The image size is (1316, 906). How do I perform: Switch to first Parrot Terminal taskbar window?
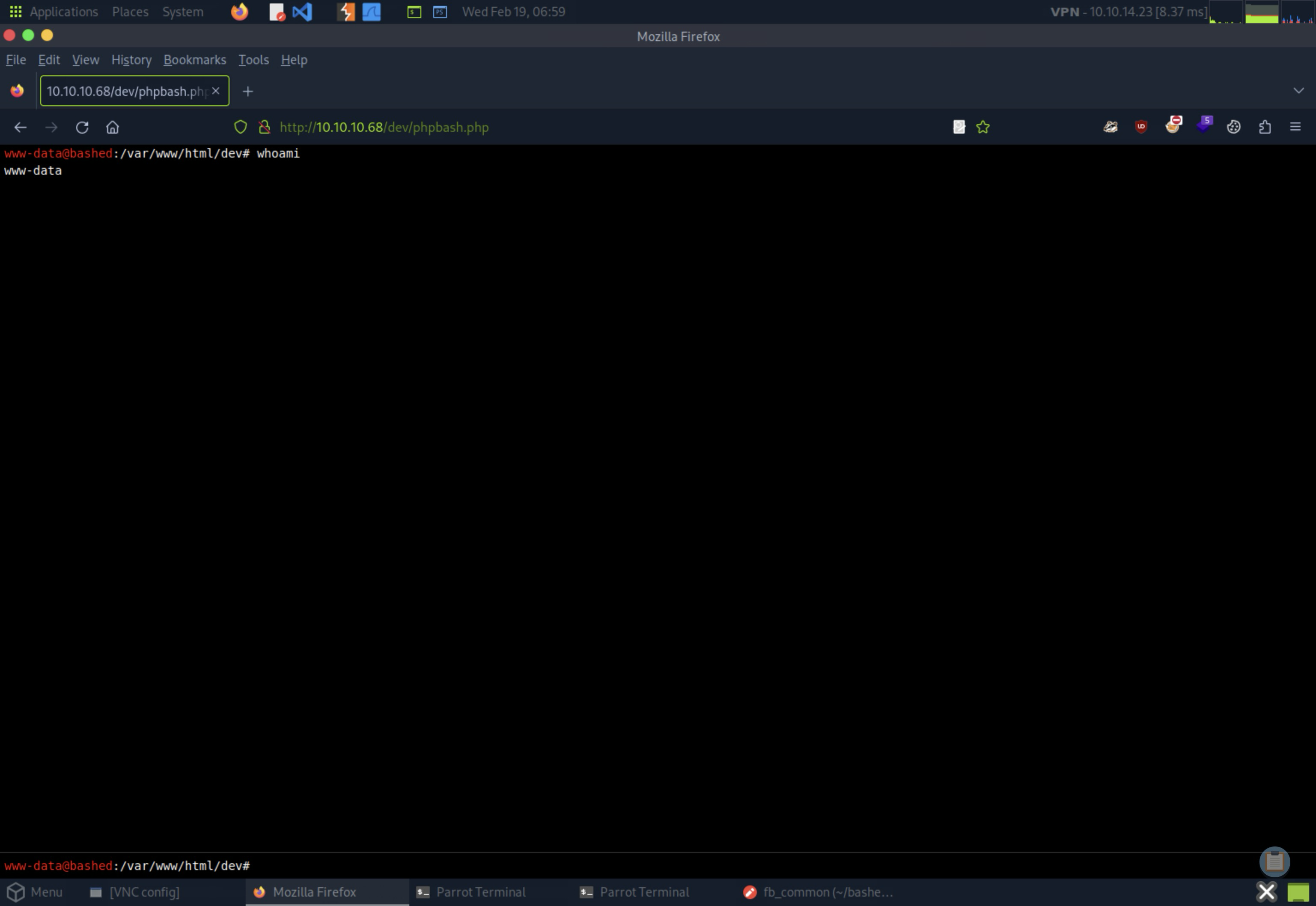[470, 892]
